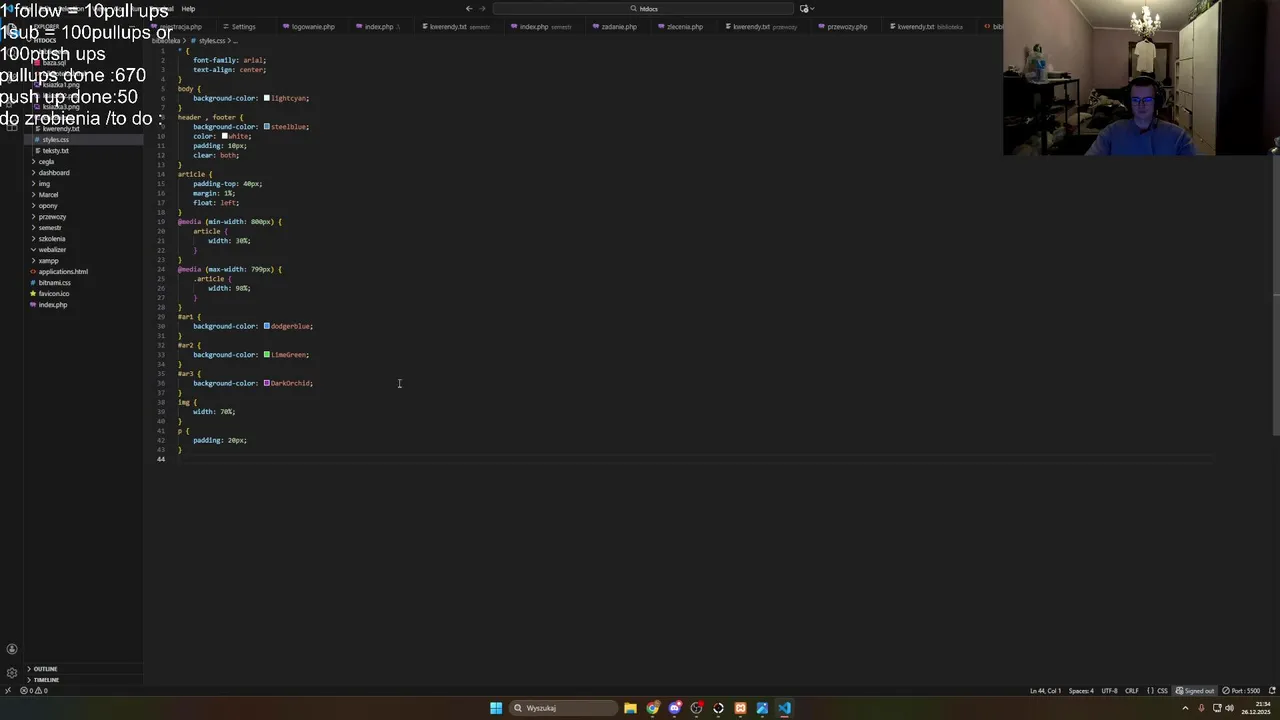Open the Copilot chat icon beside the search bar
Screen dimensions: 1280x720
pos(804,9)
